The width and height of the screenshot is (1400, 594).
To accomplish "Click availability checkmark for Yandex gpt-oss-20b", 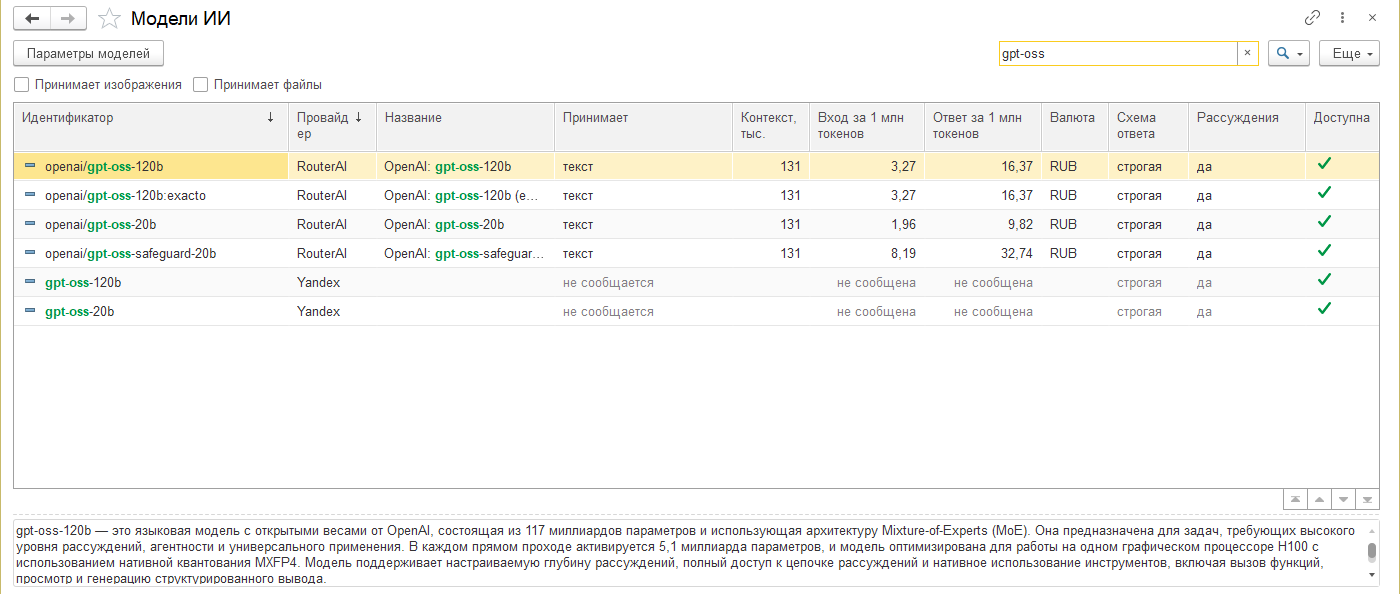I will 1325,310.
